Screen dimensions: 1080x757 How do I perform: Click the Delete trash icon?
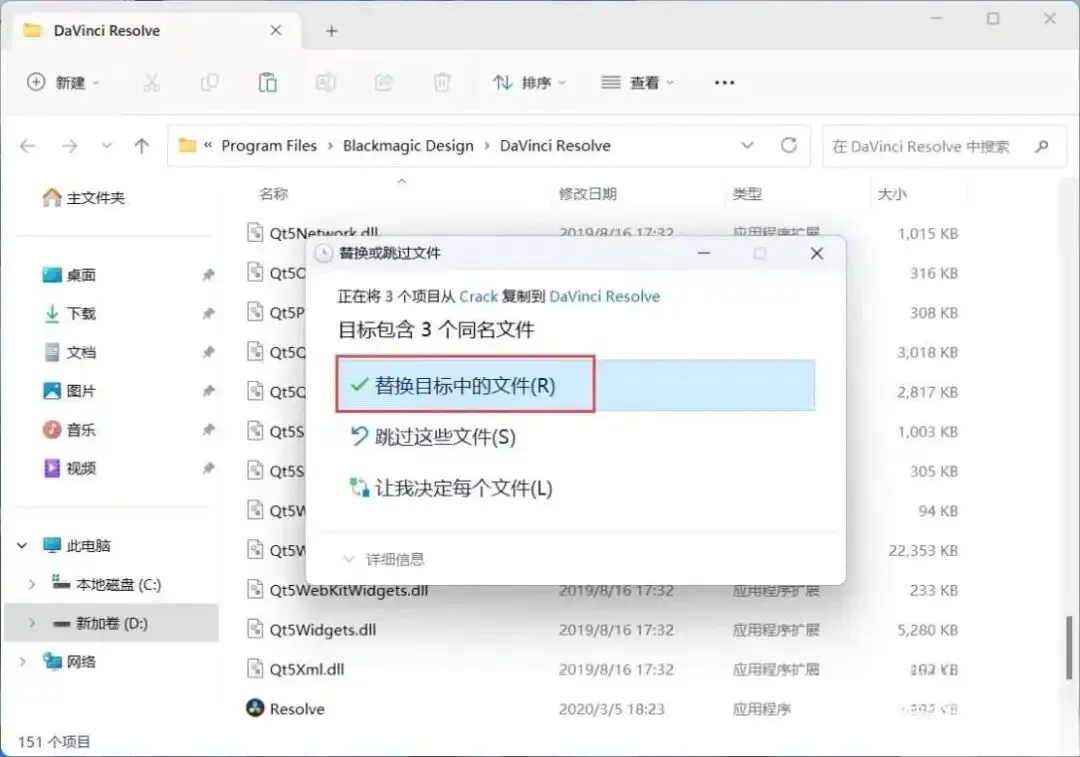442,83
